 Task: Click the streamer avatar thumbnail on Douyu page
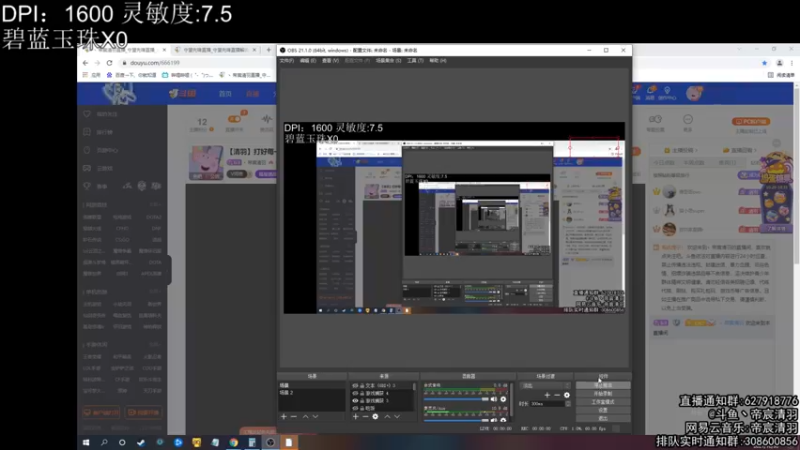point(206,162)
